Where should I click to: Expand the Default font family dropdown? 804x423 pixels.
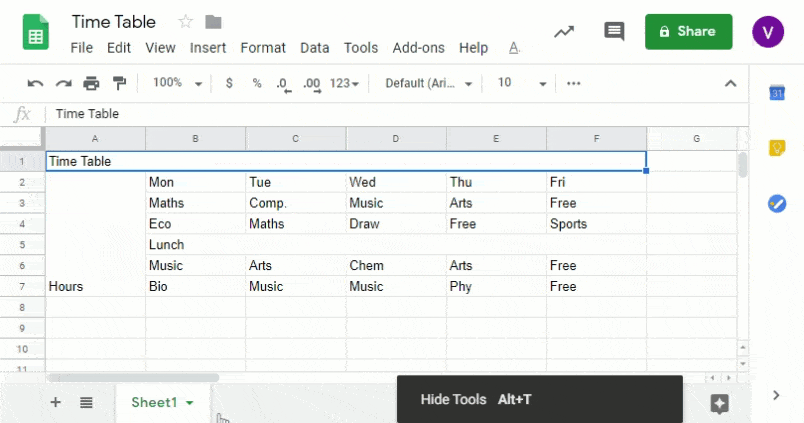pos(429,83)
